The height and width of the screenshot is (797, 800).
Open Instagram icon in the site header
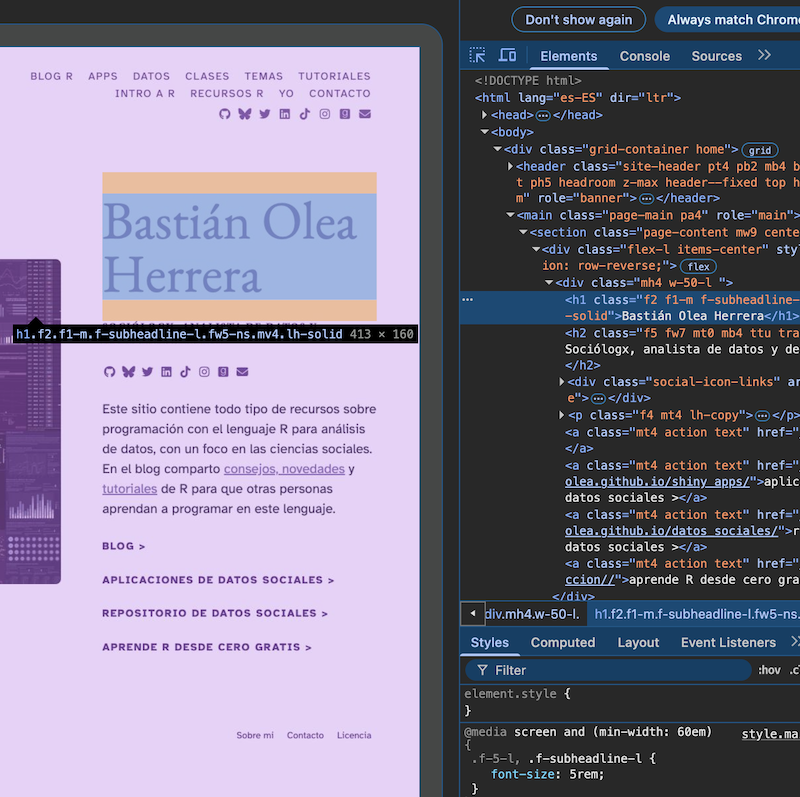pos(325,114)
